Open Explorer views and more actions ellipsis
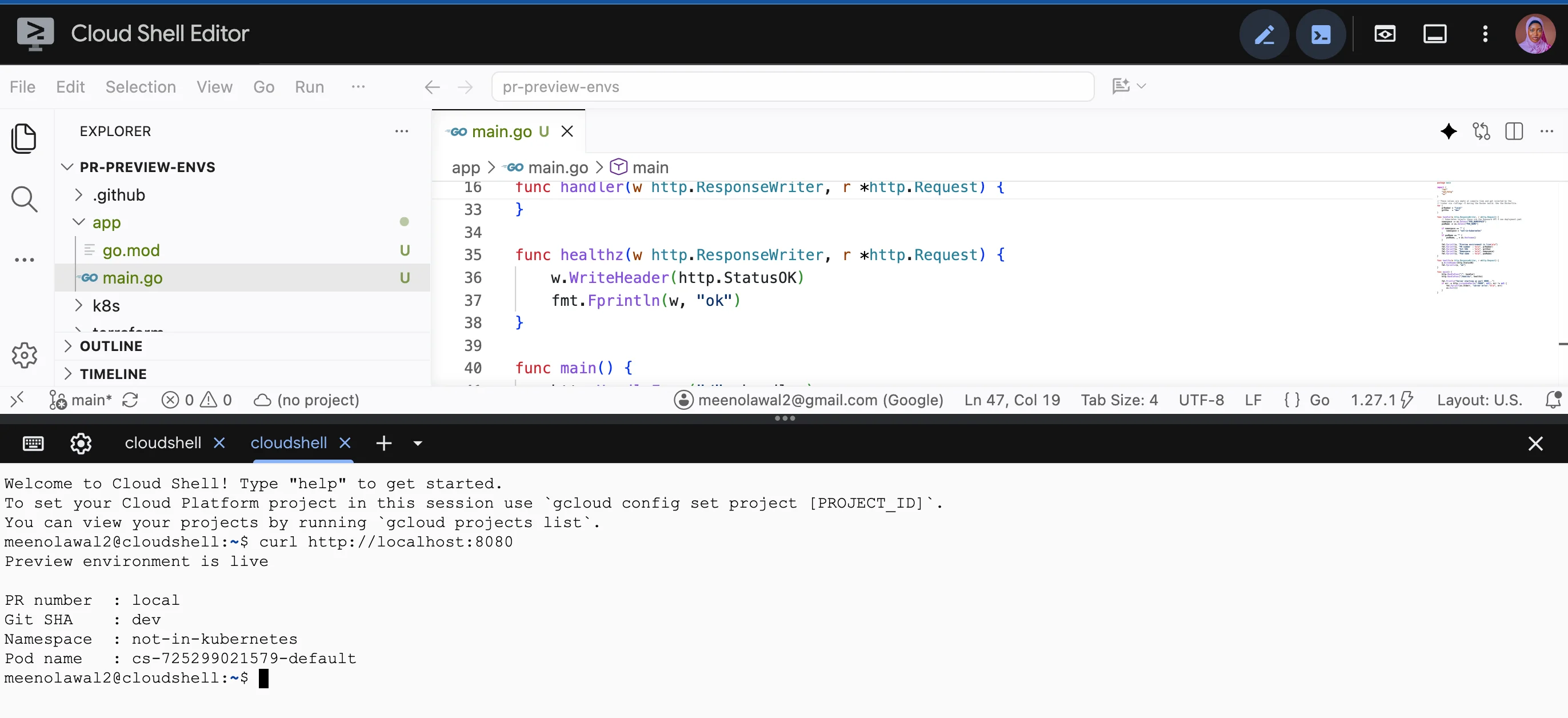This screenshot has height=718, width=1568. 402,131
